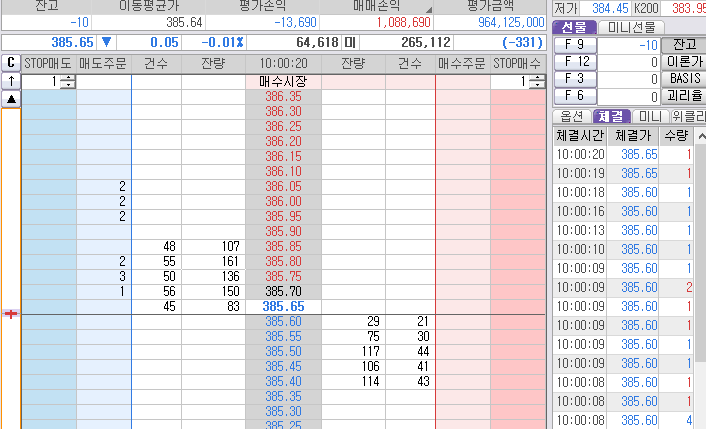This screenshot has width=706, height=429.
Task: Click the solid triangle scroll-up button
Action: coord(11,99)
